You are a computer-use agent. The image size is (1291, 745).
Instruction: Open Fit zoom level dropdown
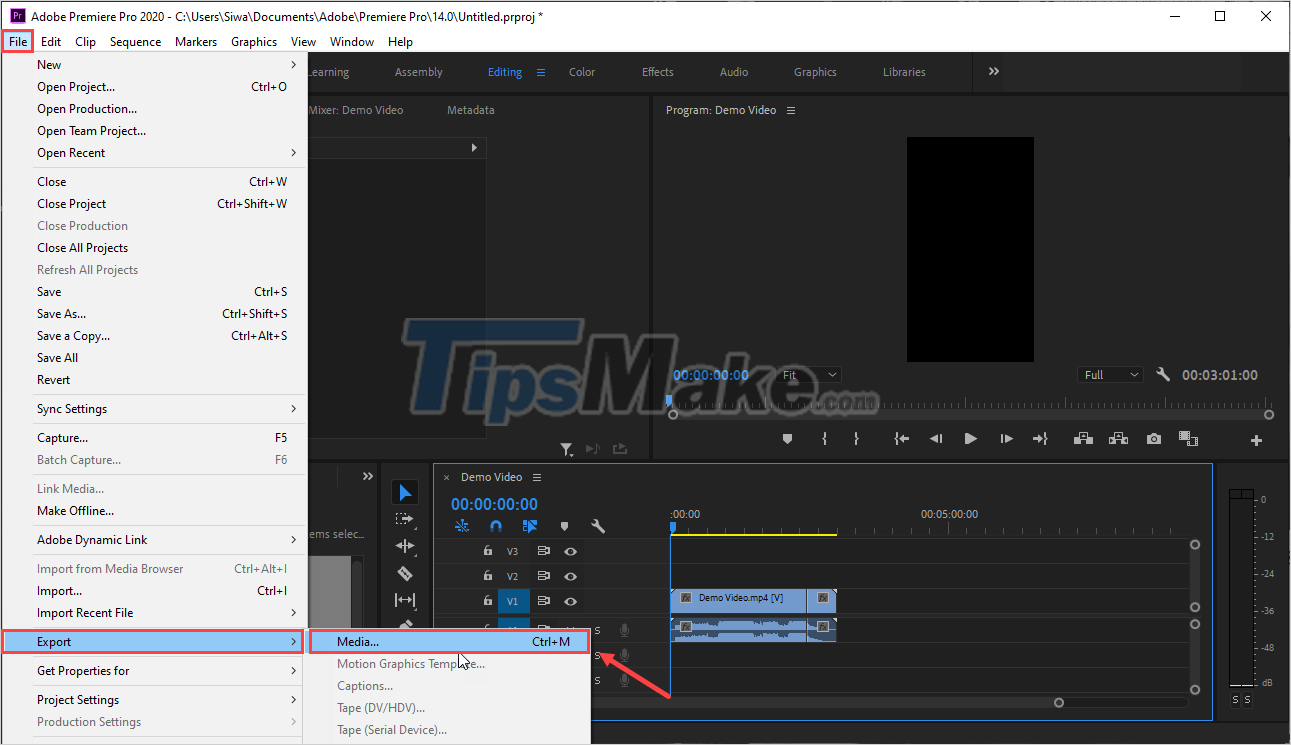(810, 375)
